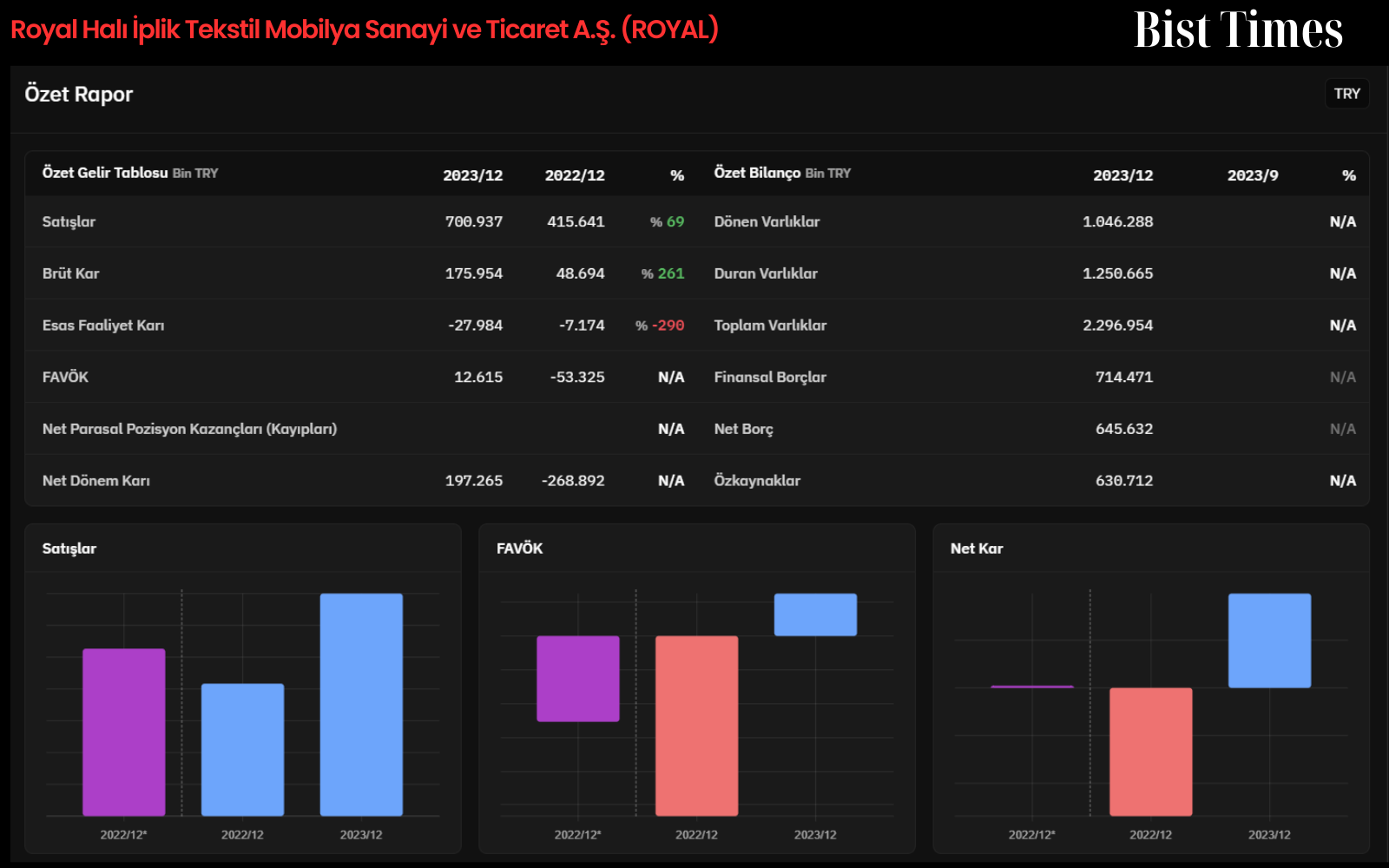Click the "Finansal Borçlar" row label
The image size is (1389, 868).
click(771, 377)
